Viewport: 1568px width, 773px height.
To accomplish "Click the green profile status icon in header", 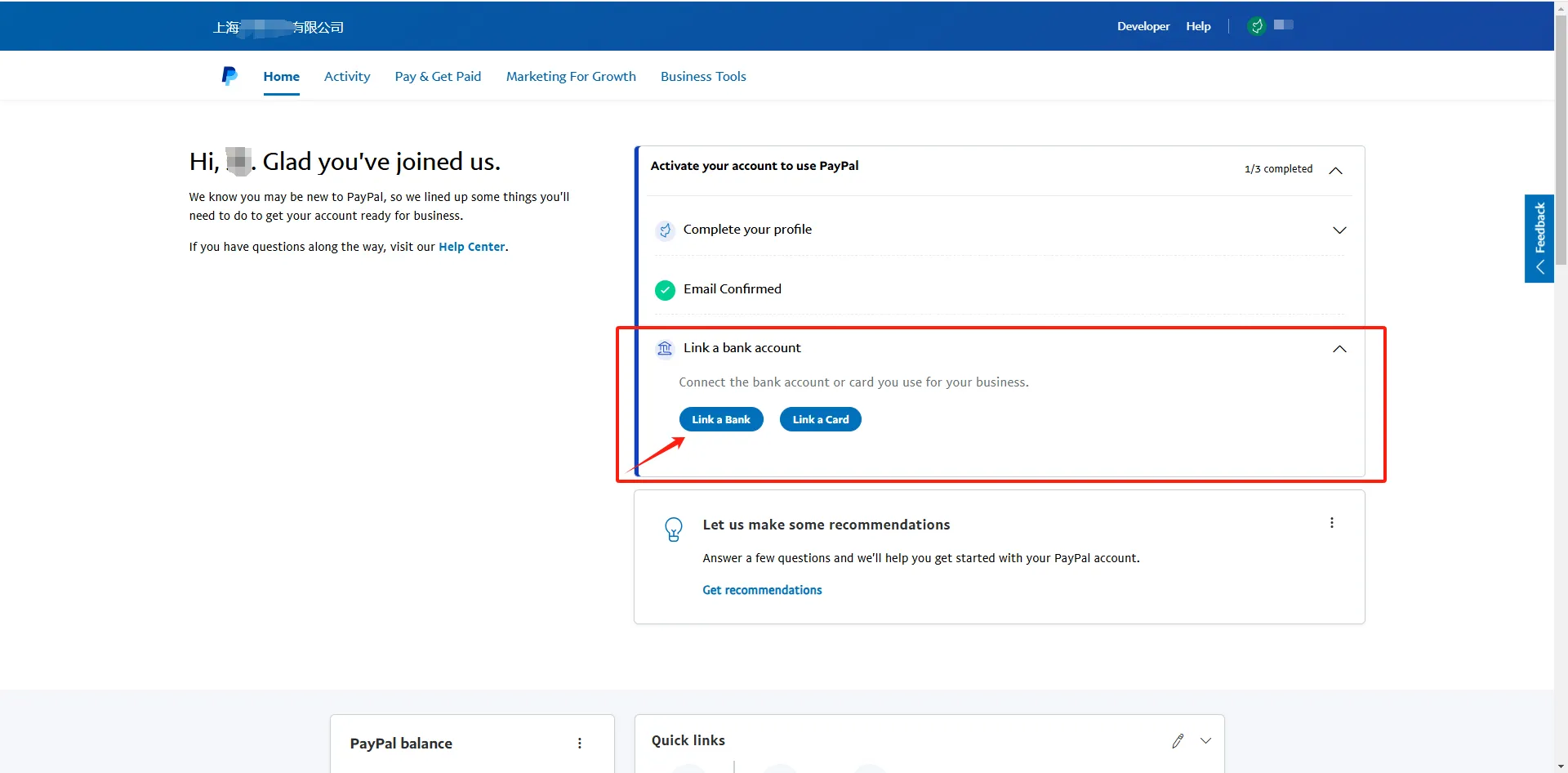I will [x=1257, y=26].
